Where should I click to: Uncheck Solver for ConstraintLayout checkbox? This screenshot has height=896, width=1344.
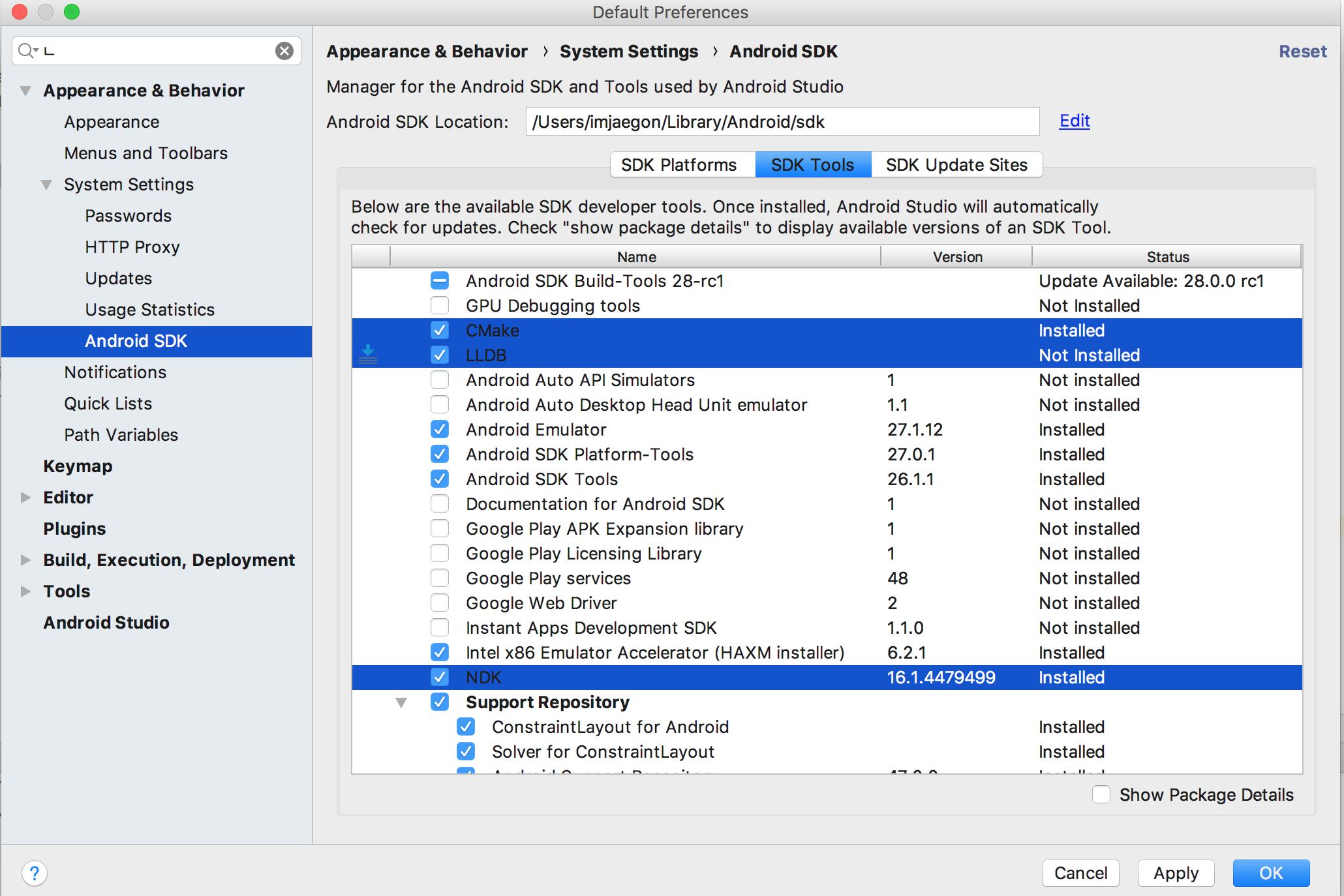point(466,751)
